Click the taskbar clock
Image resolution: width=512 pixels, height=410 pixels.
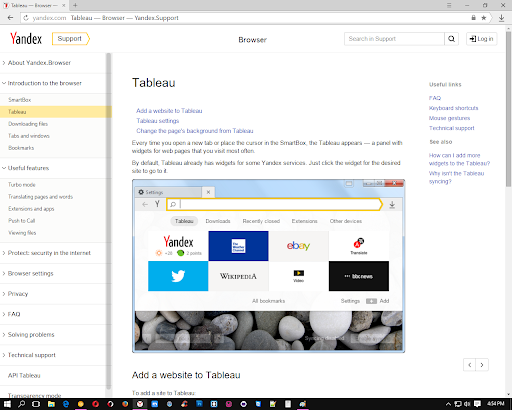click(x=495, y=404)
